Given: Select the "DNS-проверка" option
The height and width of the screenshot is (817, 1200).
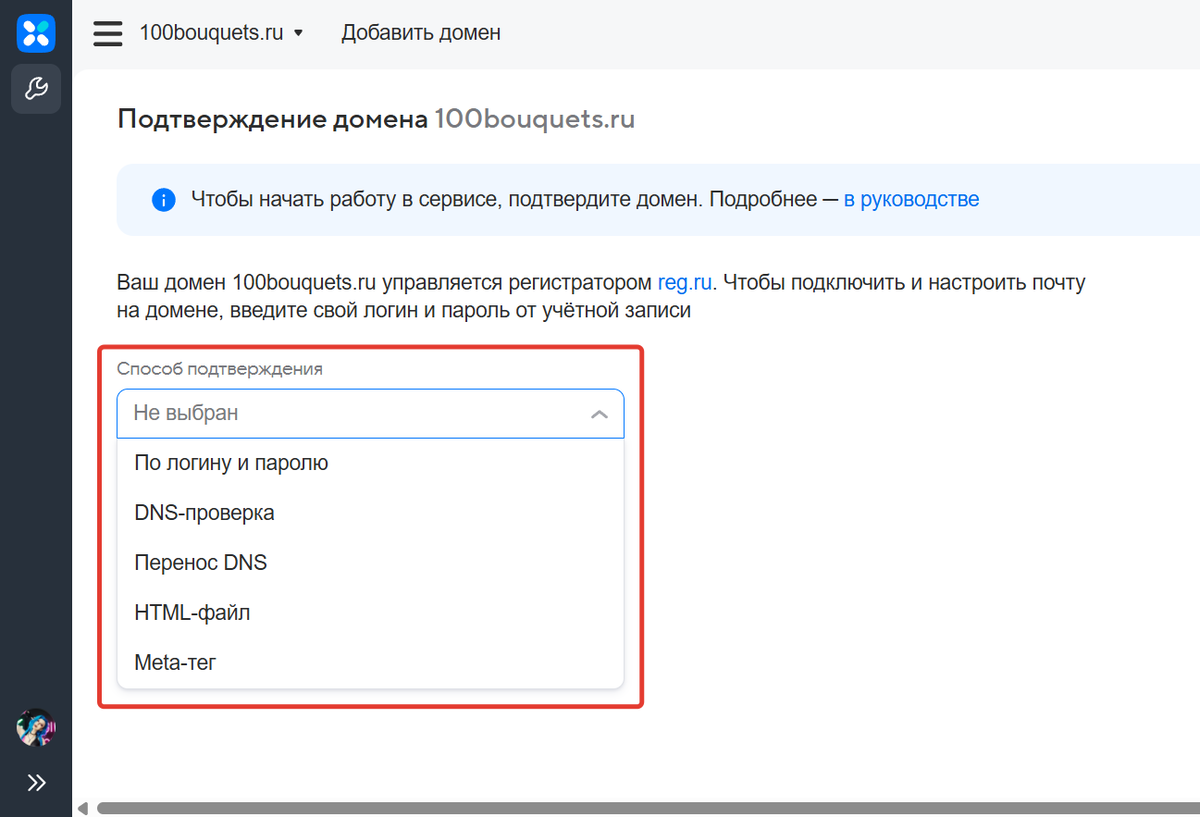Looking at the screenshot, I should (x=205, y=512).
